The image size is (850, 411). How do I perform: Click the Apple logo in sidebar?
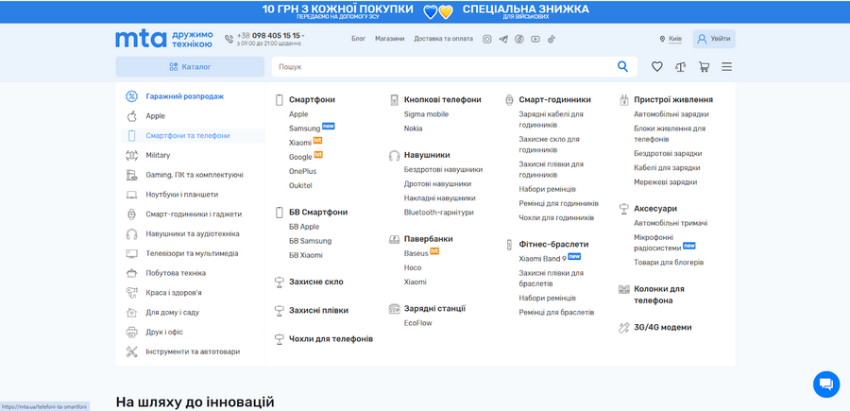132,116
